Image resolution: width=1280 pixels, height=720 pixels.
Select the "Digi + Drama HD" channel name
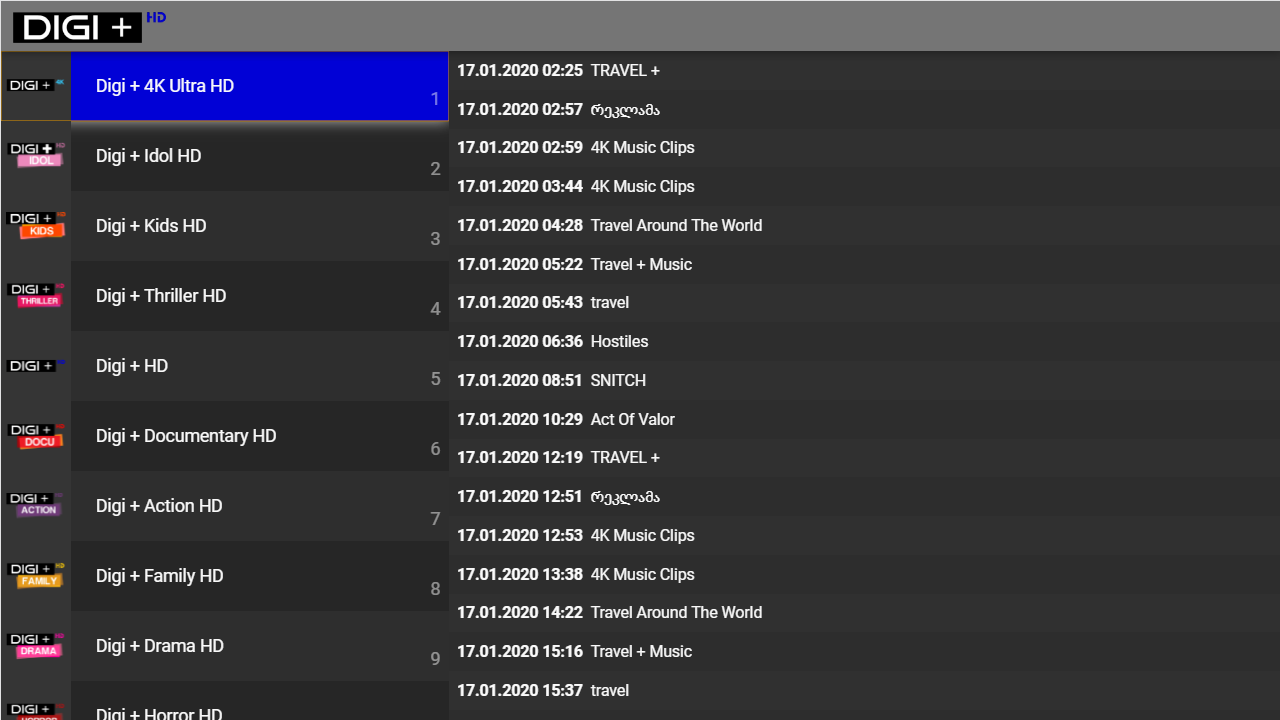coord(160,646)
